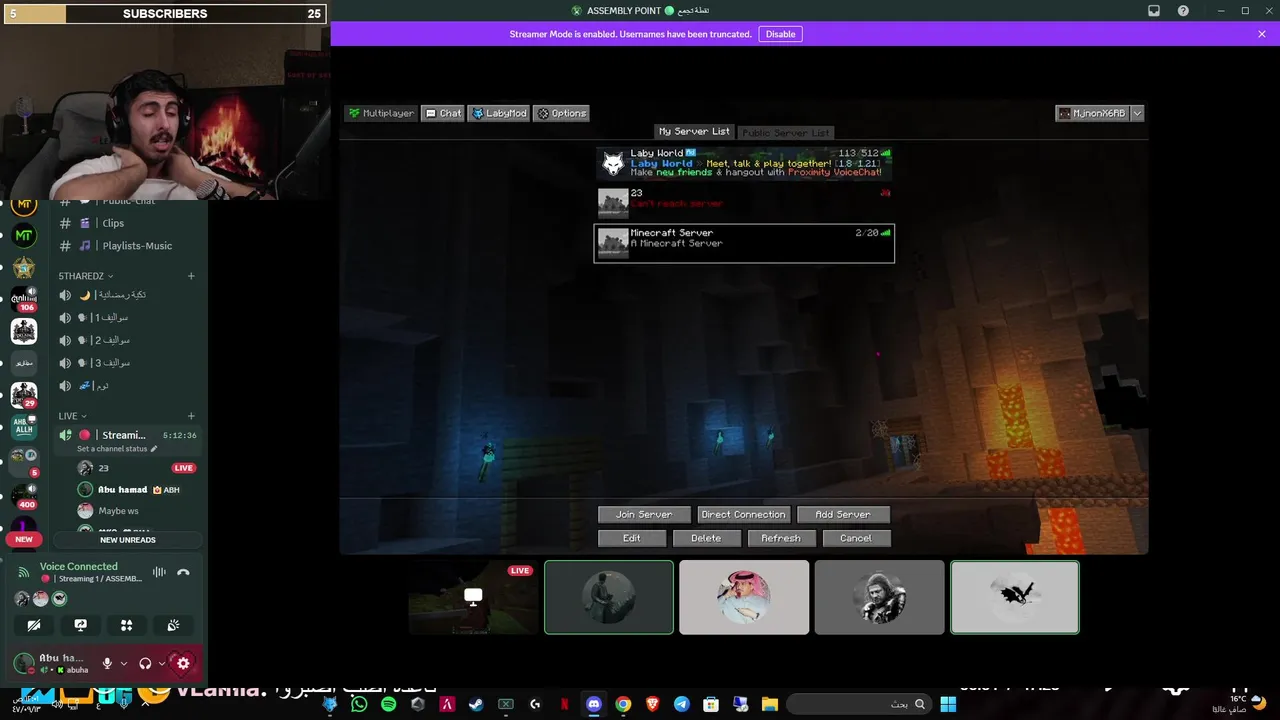Click the Refresh server list button
The image size is (1280, 720).
[781, 538]
